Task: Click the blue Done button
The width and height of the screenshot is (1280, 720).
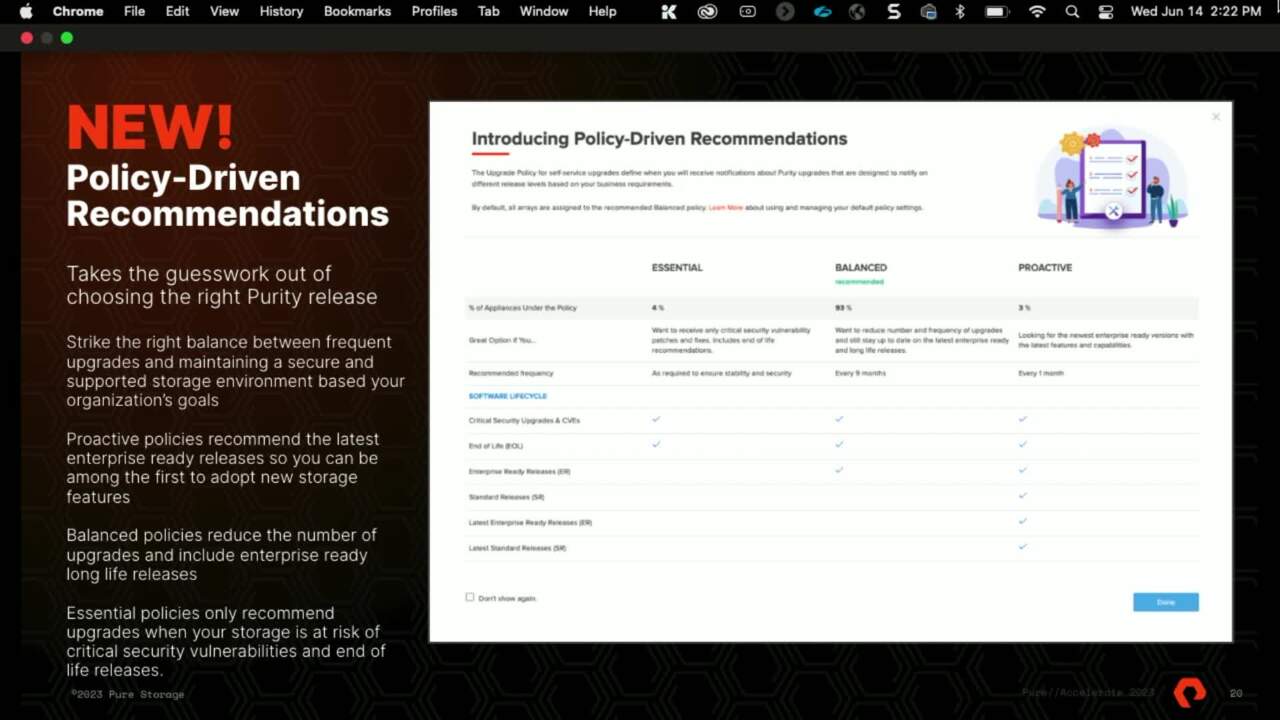Action: point(1165,602)
